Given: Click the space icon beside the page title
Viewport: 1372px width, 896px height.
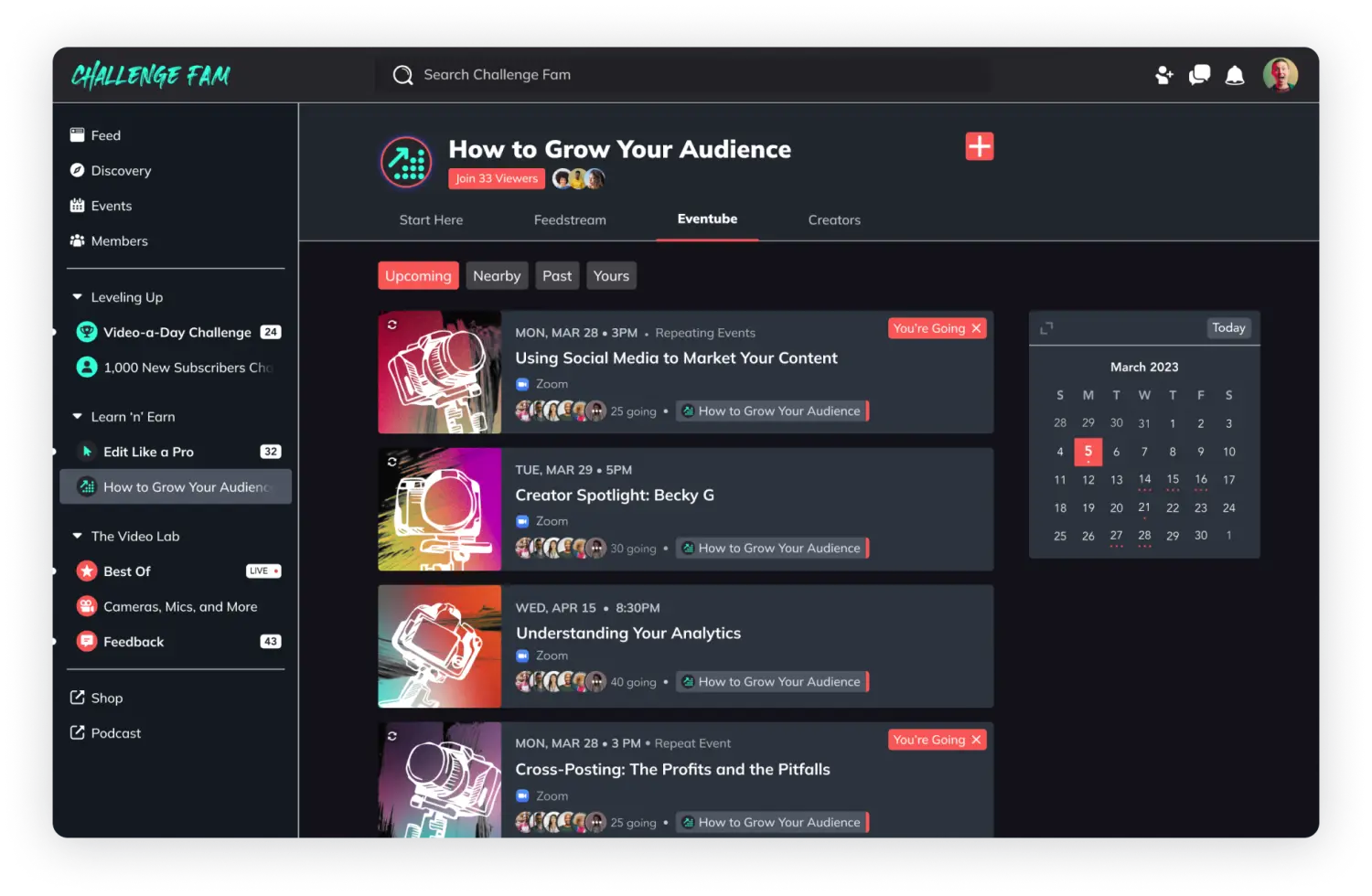Looking at the screenshot, I should click(406, 163).
